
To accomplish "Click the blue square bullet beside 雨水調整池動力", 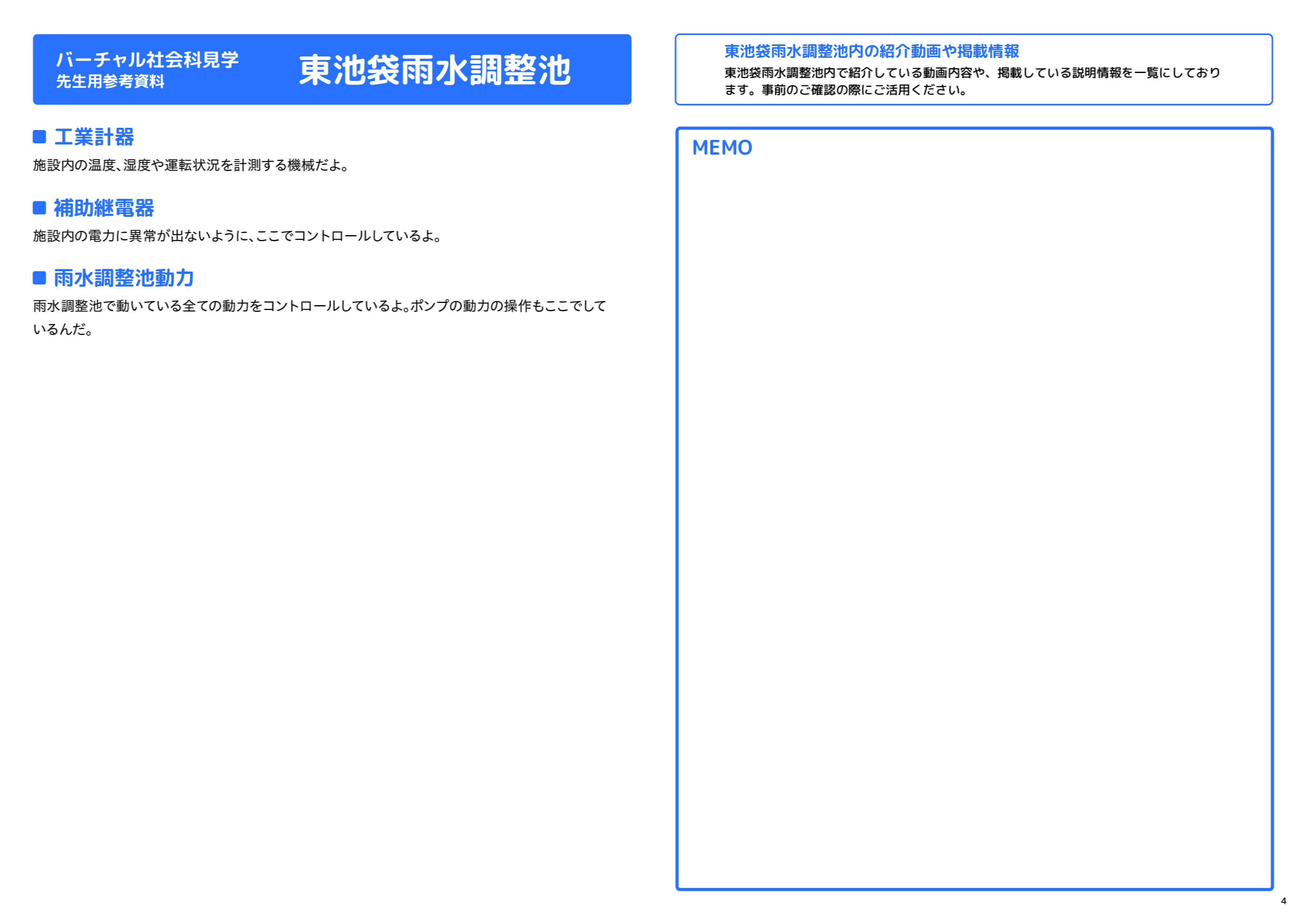I will coord(39,278).
